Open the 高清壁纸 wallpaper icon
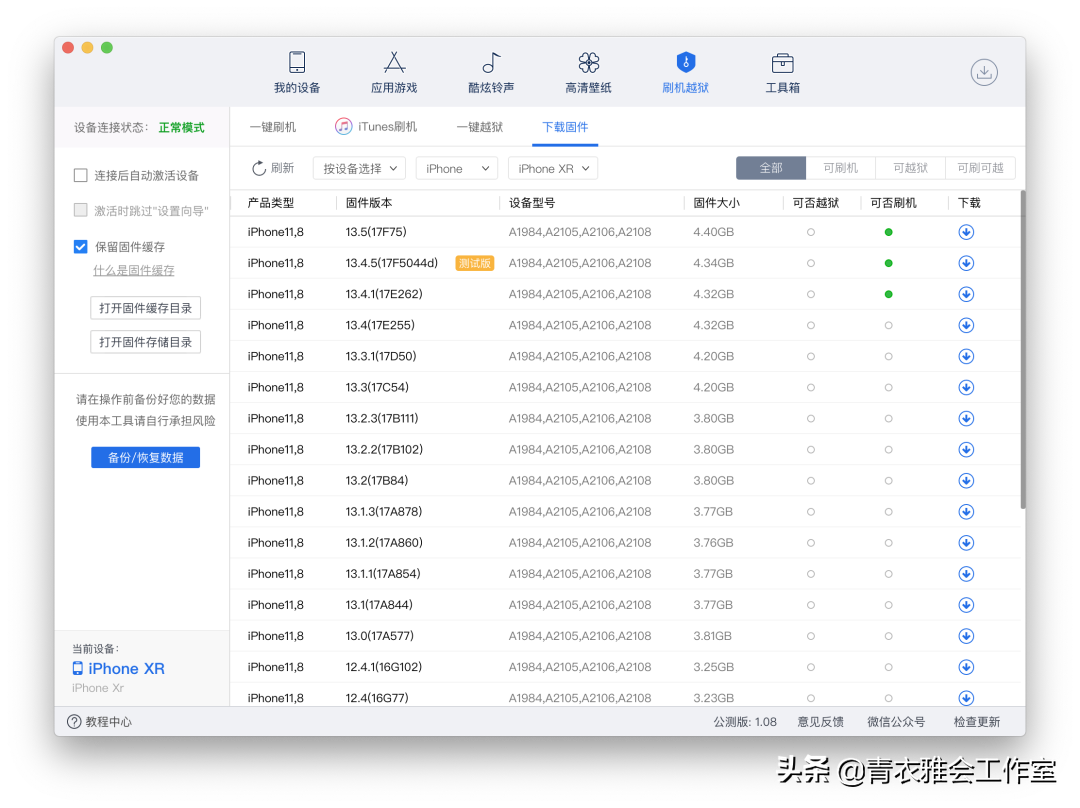1080x808 pixels. (588, 62)
